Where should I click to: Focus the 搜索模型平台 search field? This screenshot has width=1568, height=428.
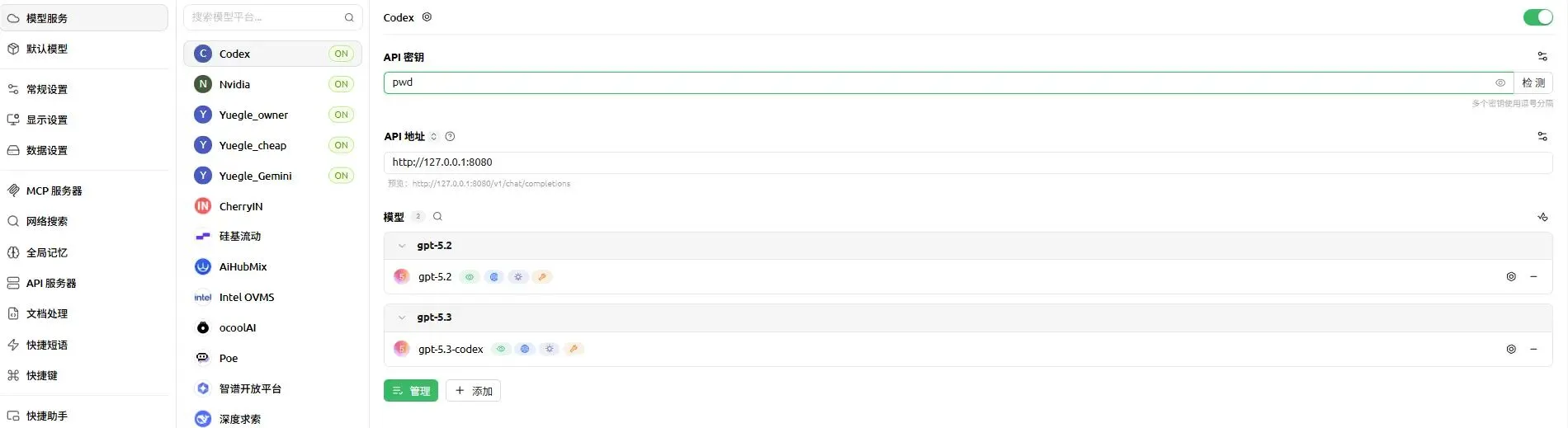pos(264,17)
